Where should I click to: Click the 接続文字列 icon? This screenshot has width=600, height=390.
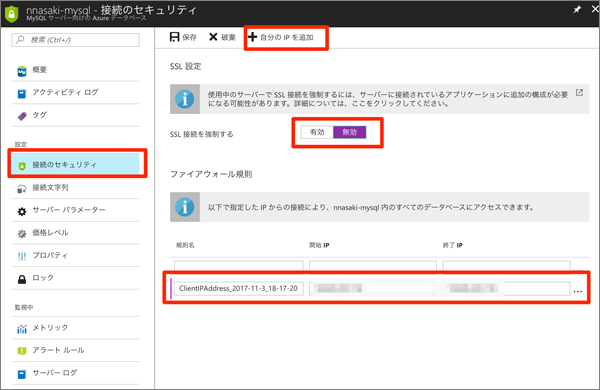[22, 189]
